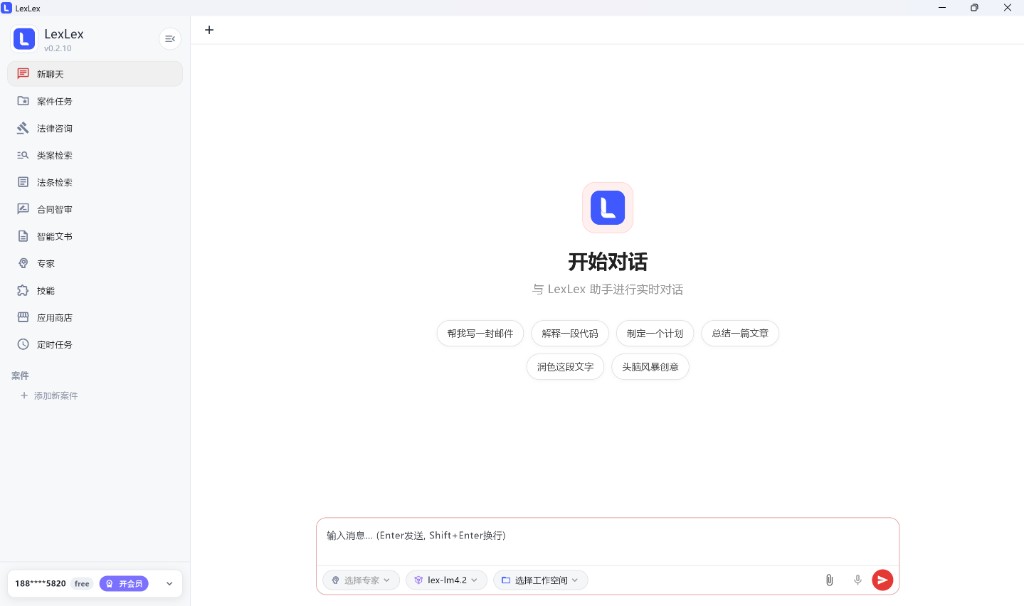Click the version label v0.2.10
Screen dimensions: 1024x606
[57, 48]
